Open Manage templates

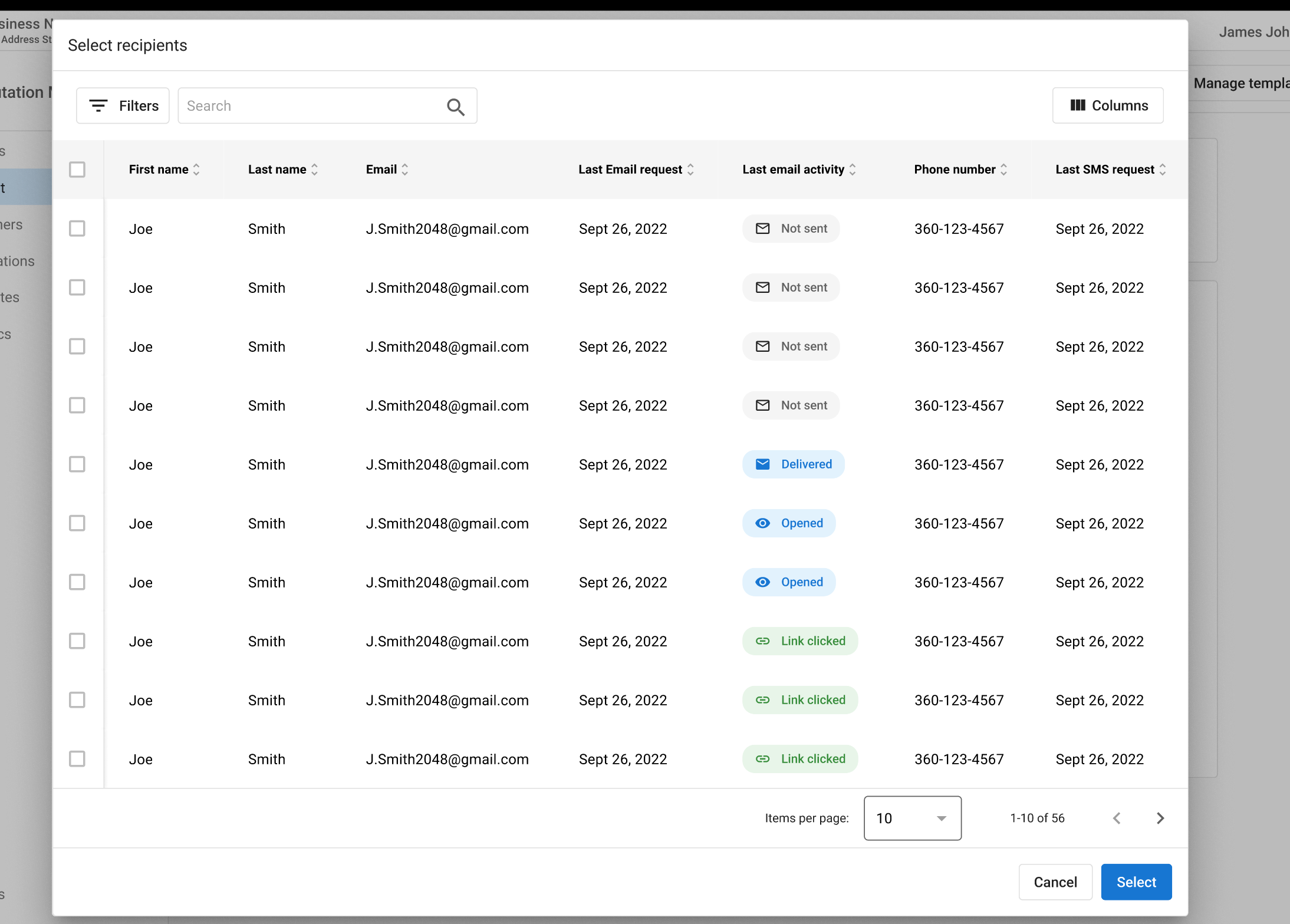tap(1240, 83)
